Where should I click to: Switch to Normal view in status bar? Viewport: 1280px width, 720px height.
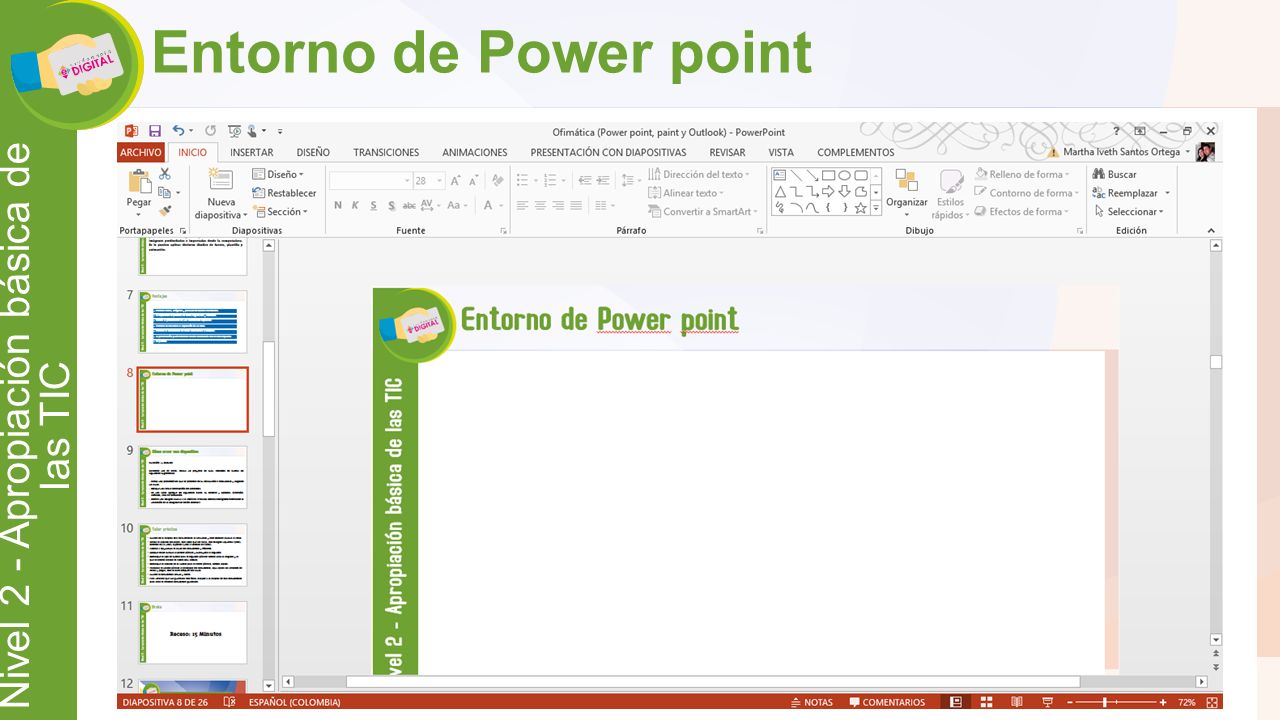956,702
